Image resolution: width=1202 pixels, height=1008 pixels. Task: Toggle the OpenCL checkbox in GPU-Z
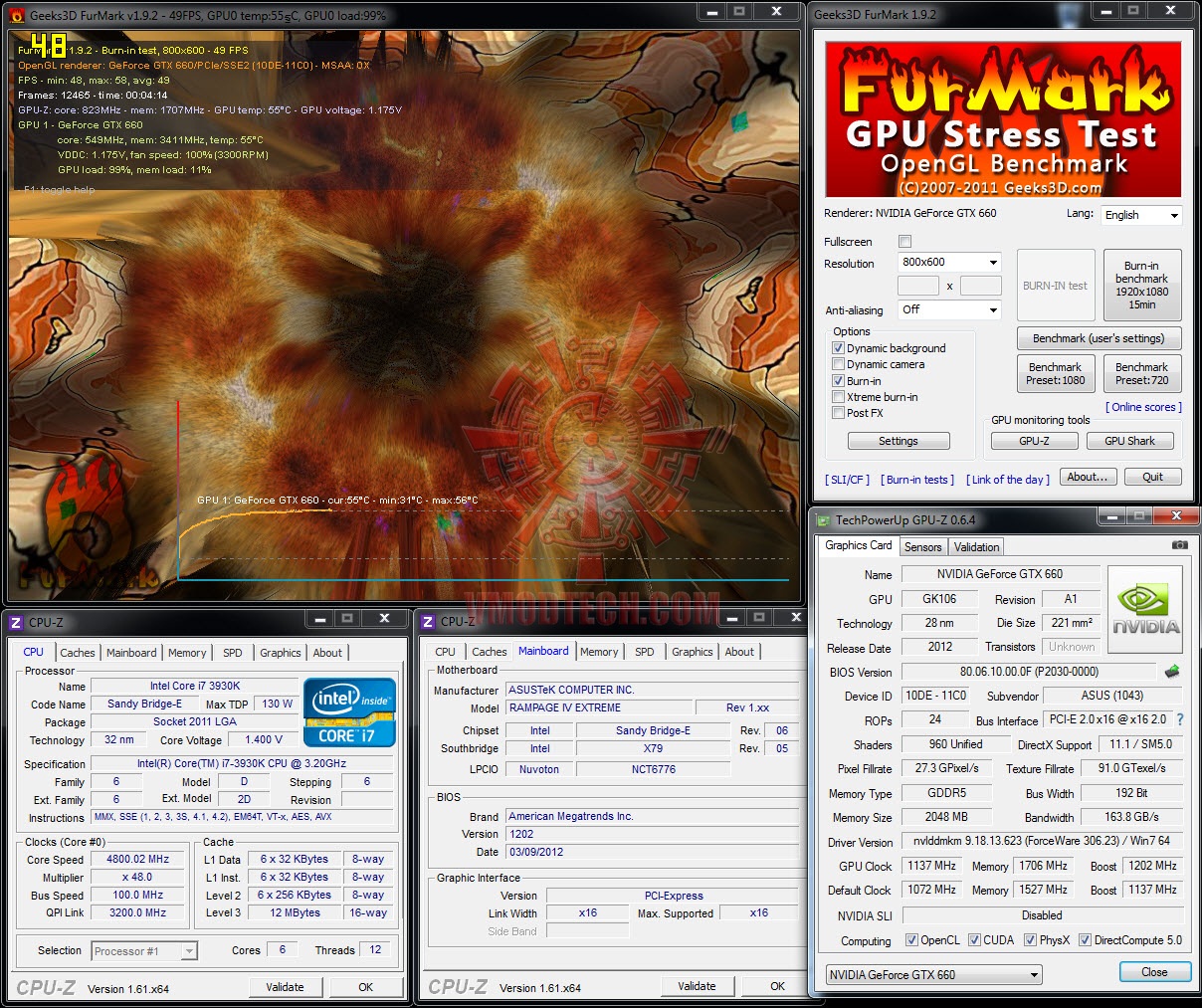pos(911,940)
